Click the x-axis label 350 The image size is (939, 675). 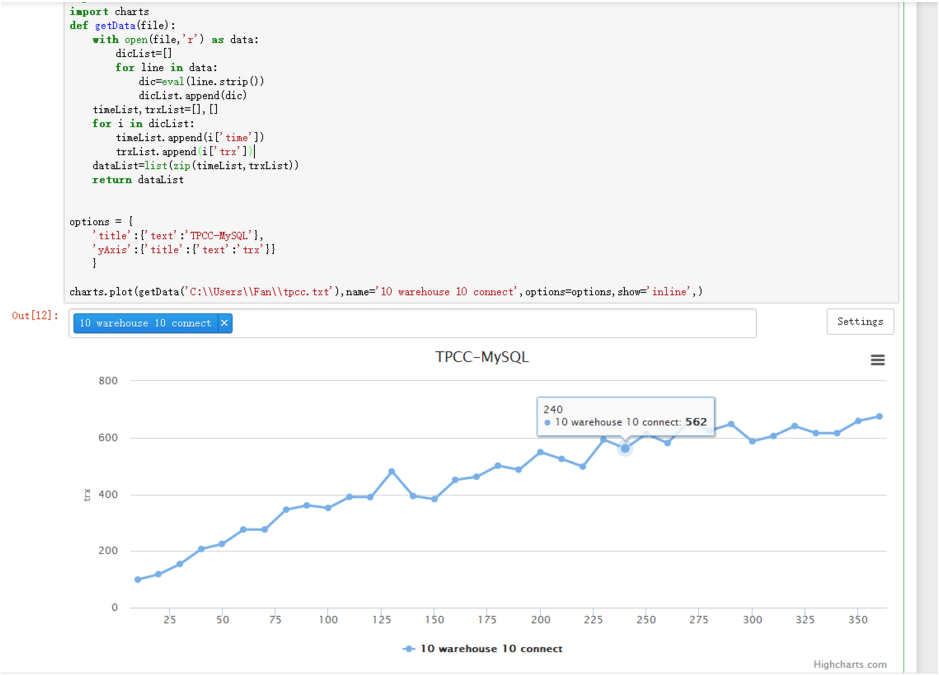pyautogui.click(x=858, y=620)
